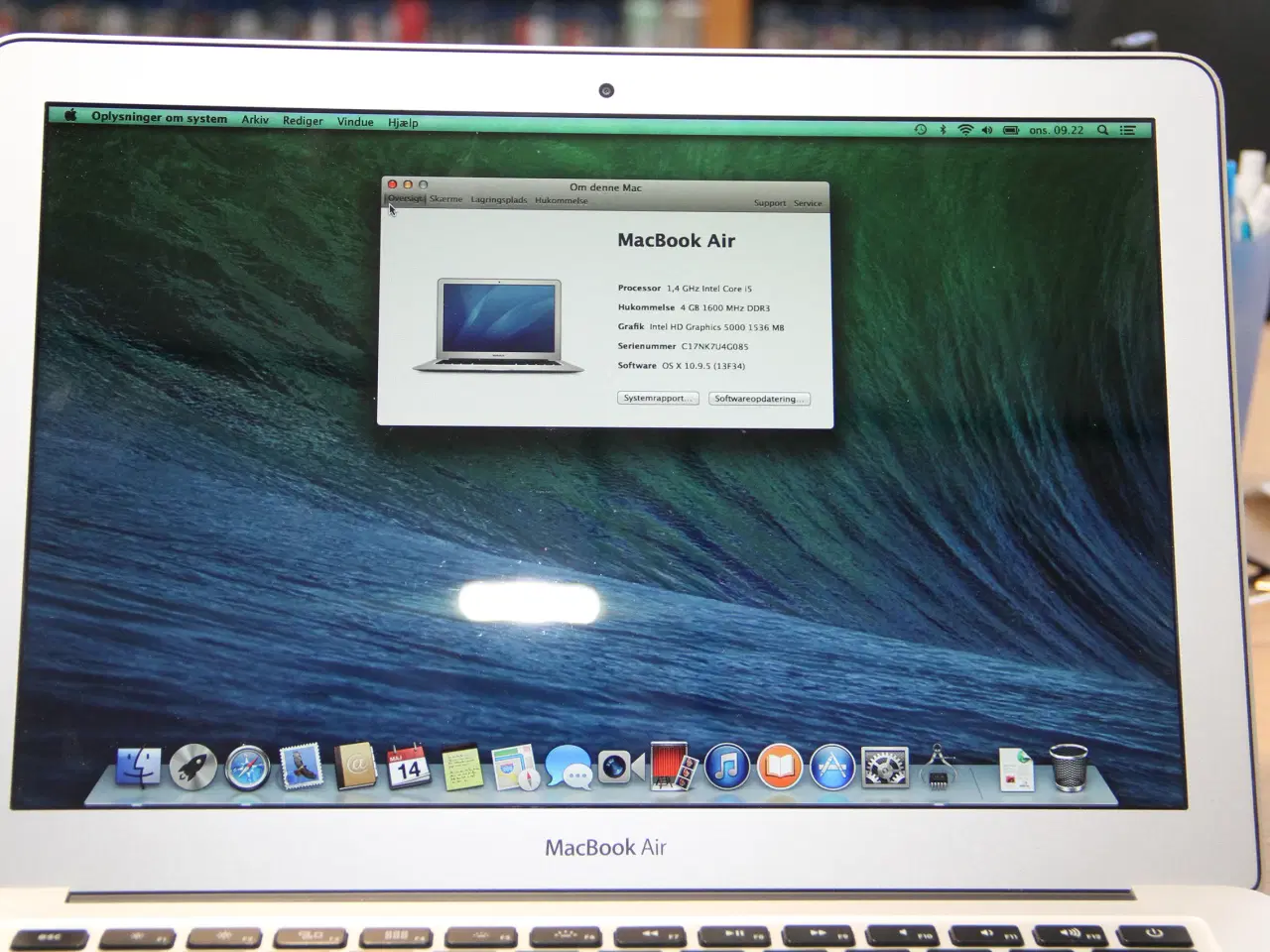The width and height of the screenshot is (1270, 952).
Task: Click Bluetooth menu bar icon
Action: [x=943, y=130]
